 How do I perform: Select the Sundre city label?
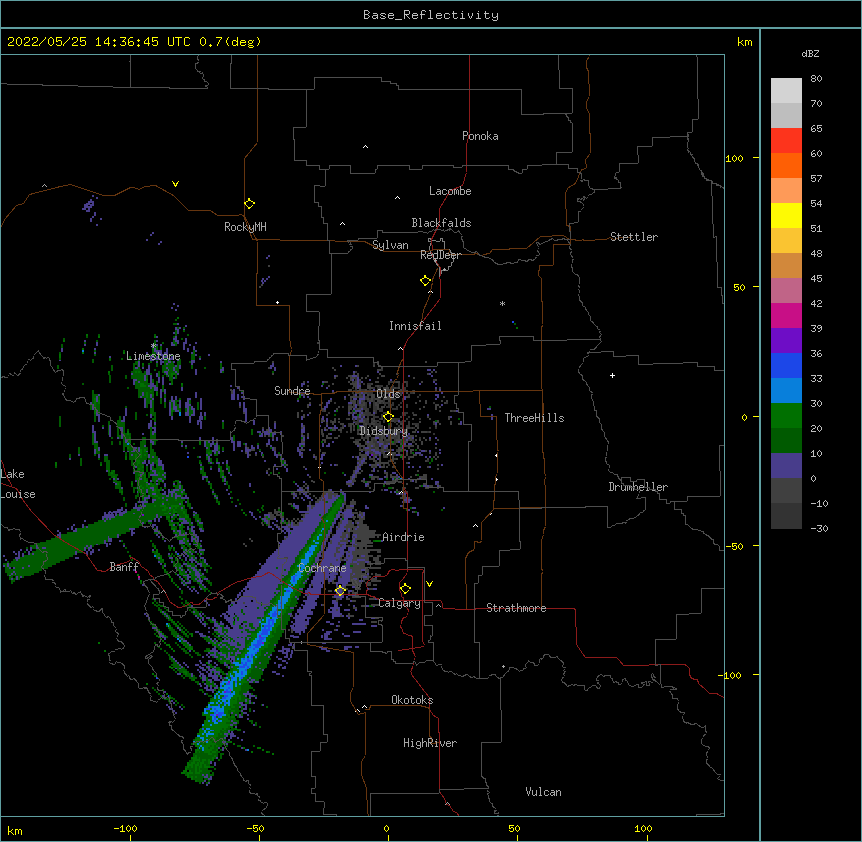point(292,391)
